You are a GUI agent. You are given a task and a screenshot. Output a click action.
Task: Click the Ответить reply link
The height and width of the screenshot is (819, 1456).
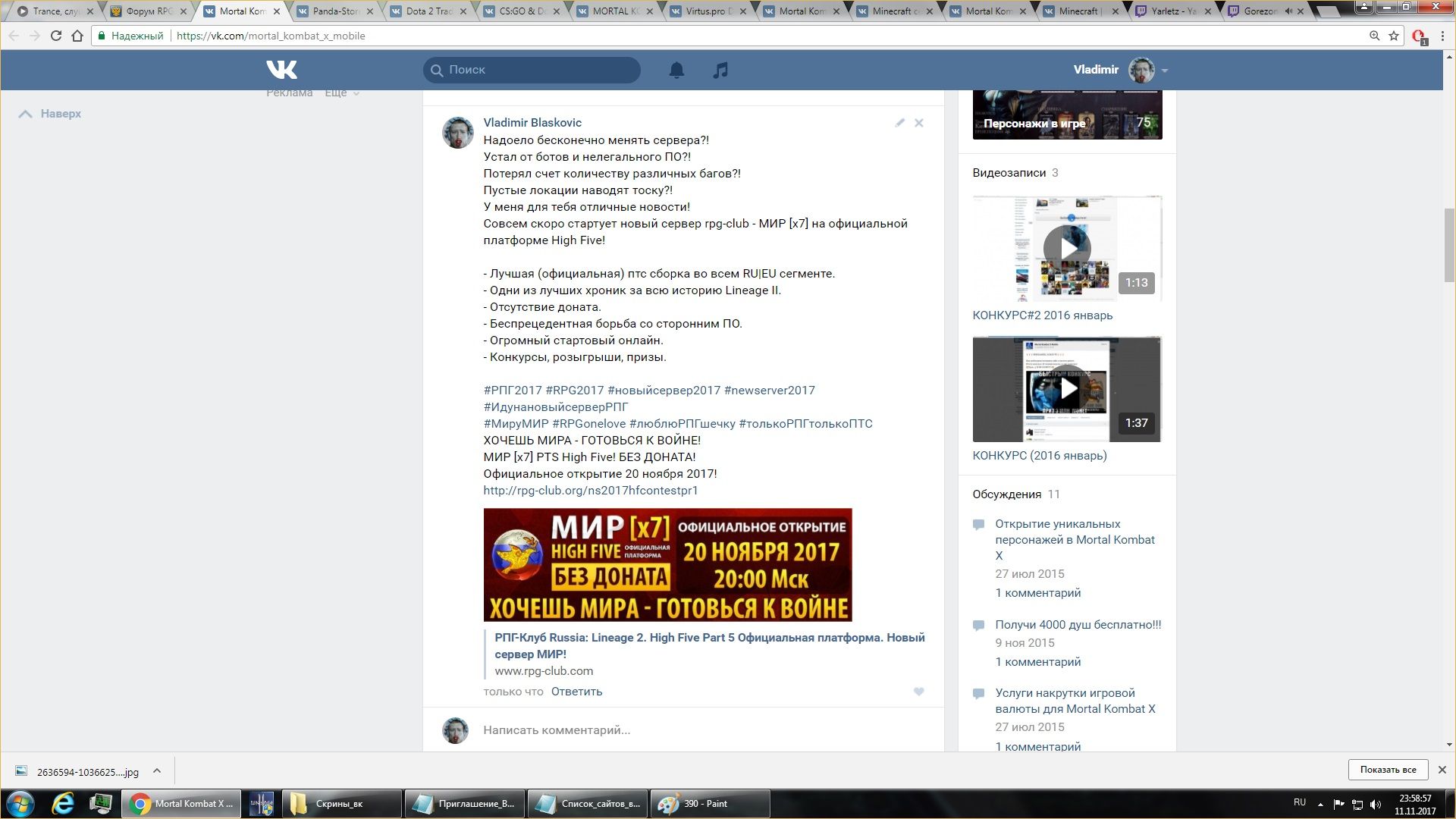click(576, 692)
